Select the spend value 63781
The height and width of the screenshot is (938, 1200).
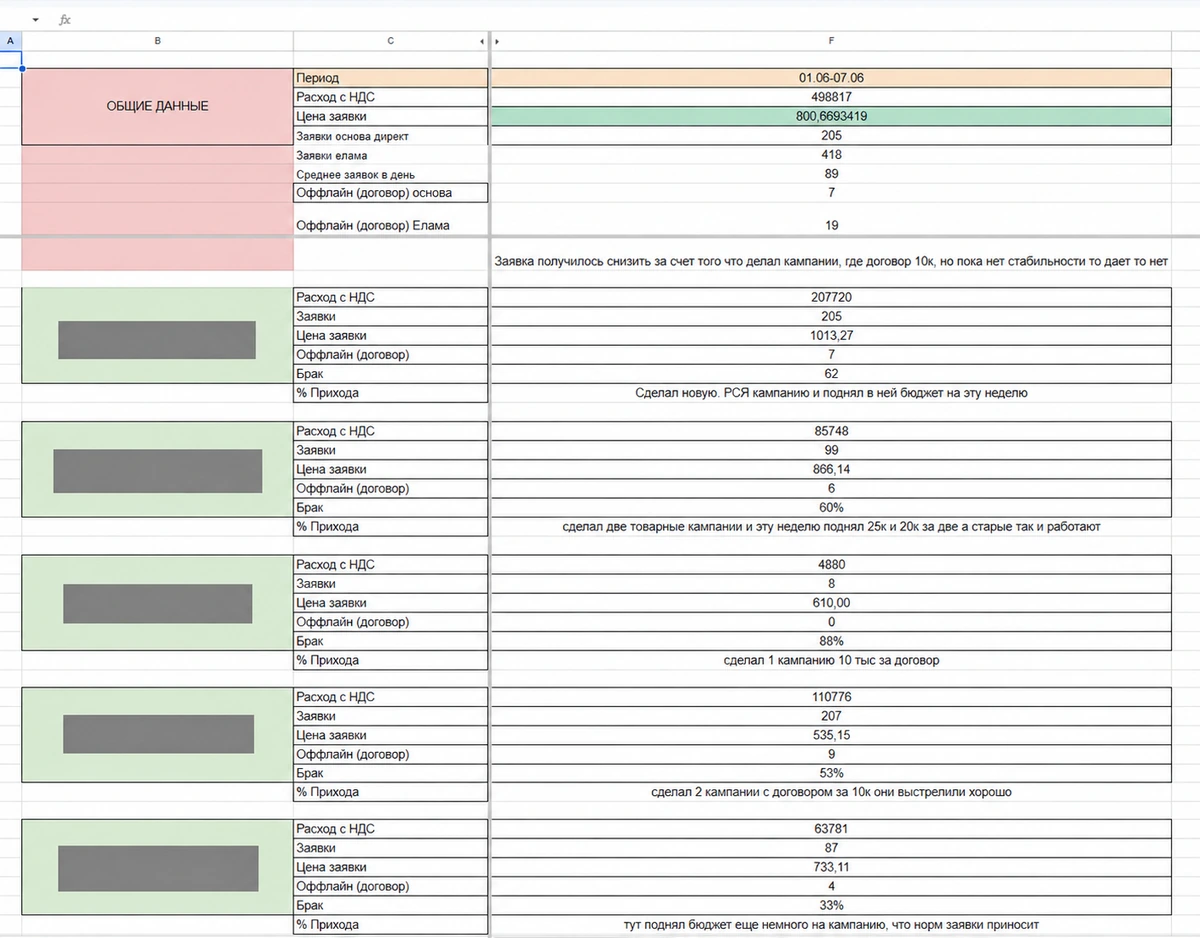pos(831,829)
